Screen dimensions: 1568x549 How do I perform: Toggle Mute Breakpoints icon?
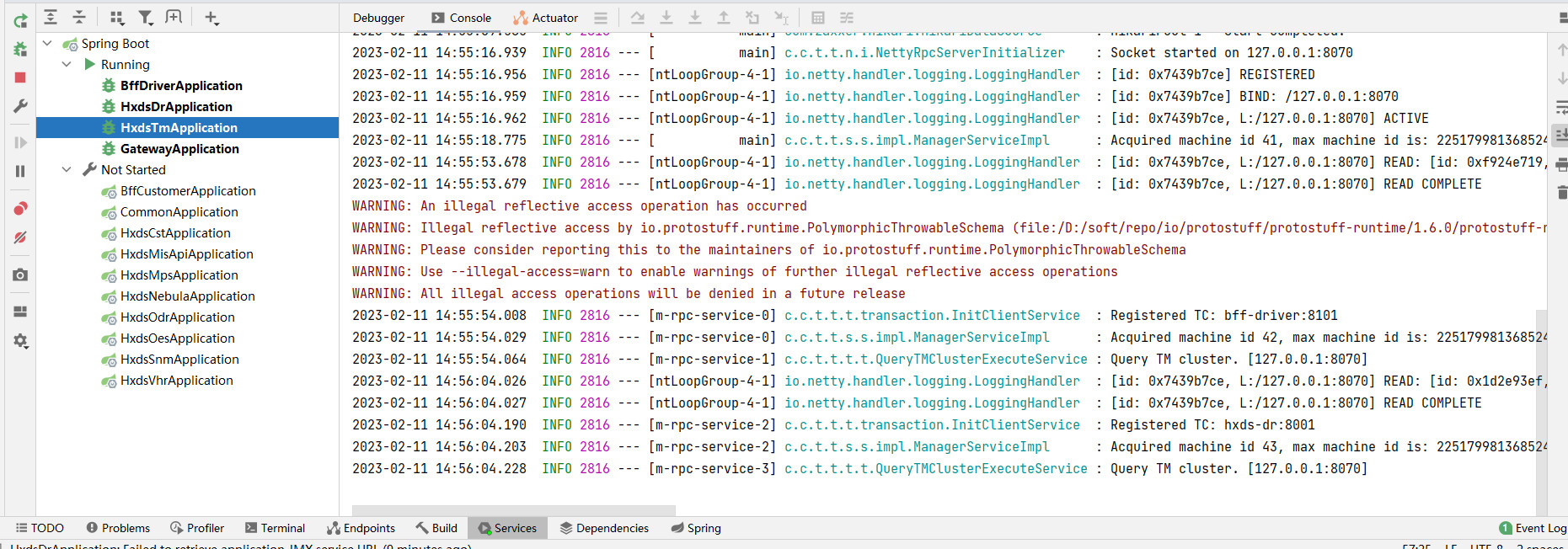(x=20, y=237)
